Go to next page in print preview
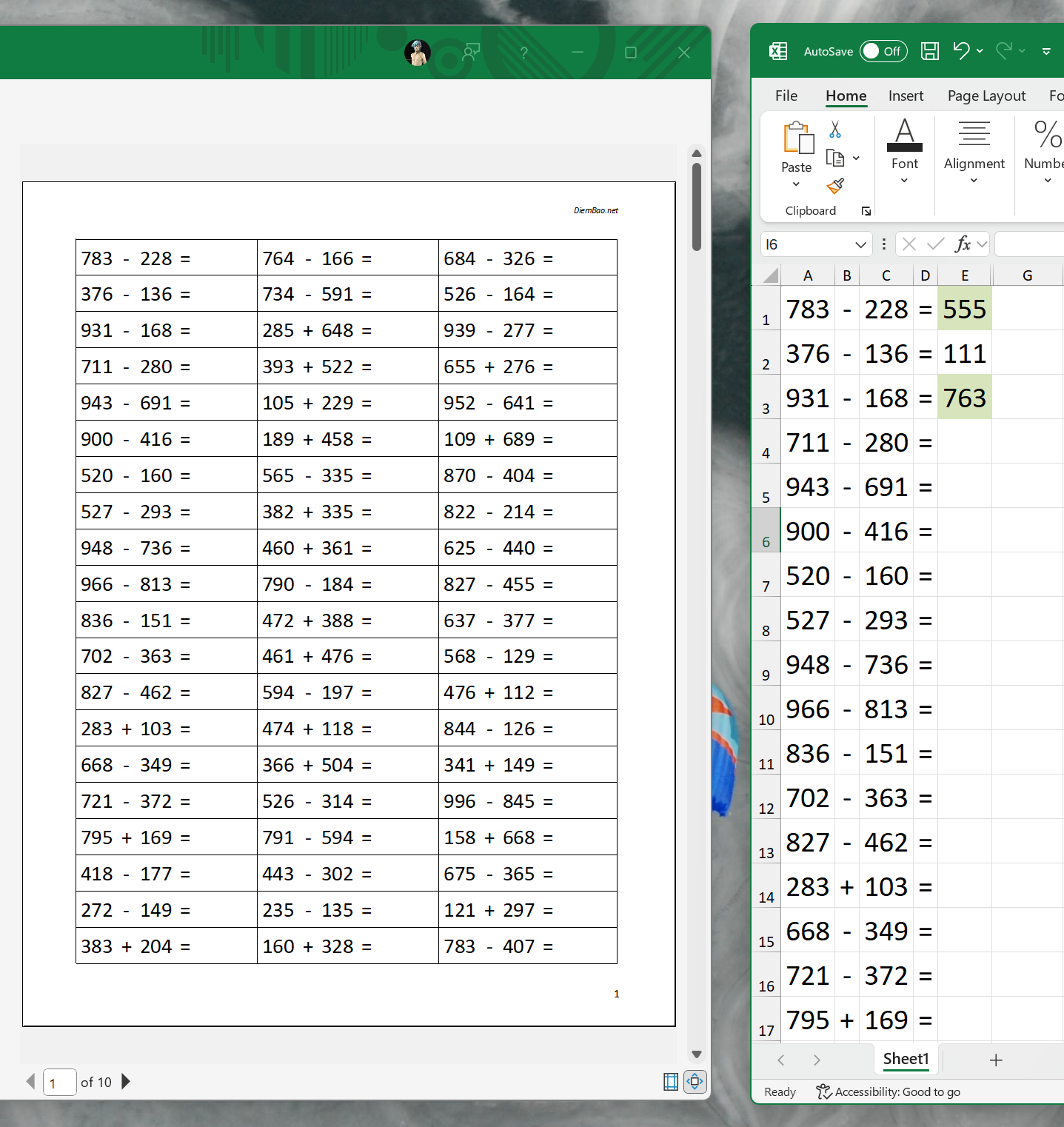Screen dimensions: 1064x1127 point(126,1081)
